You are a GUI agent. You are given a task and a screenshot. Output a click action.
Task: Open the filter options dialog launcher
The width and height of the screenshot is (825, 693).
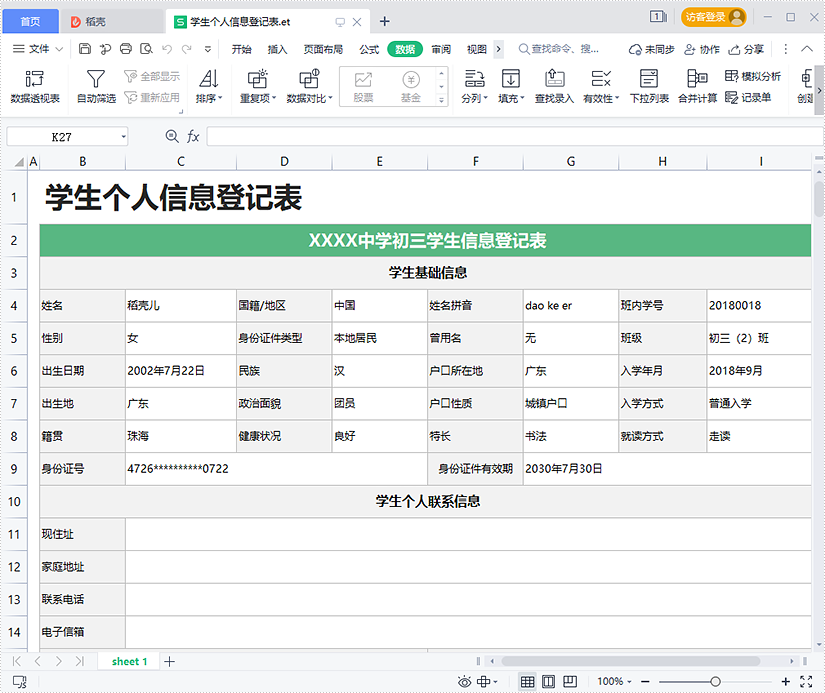181,111
